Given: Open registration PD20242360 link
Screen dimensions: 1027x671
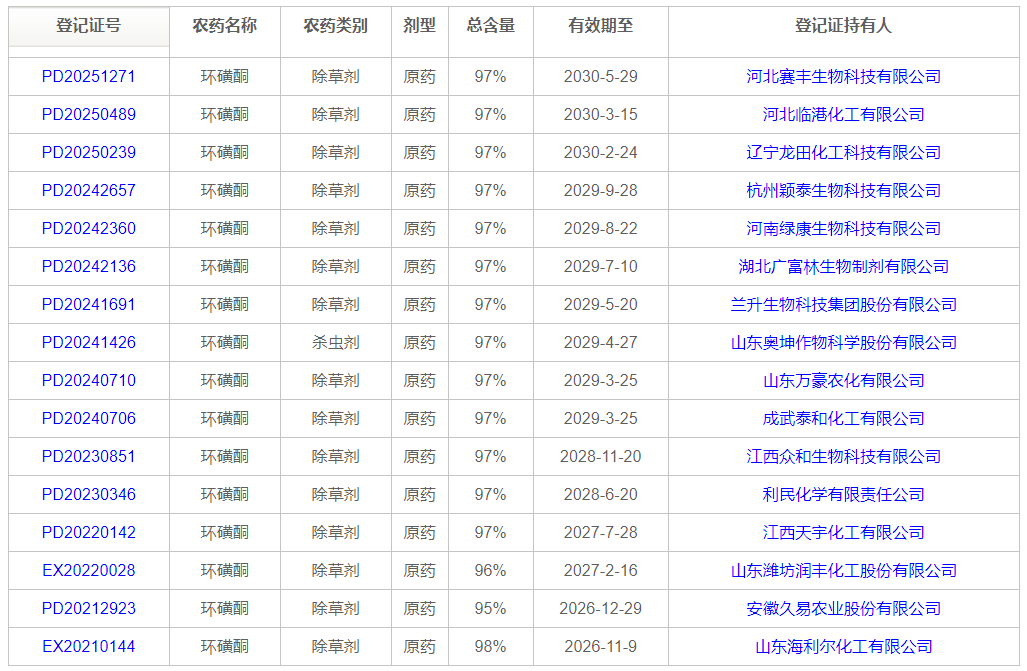Looking at the screenshot, I should pyautogui.click(x=88, y=229).
